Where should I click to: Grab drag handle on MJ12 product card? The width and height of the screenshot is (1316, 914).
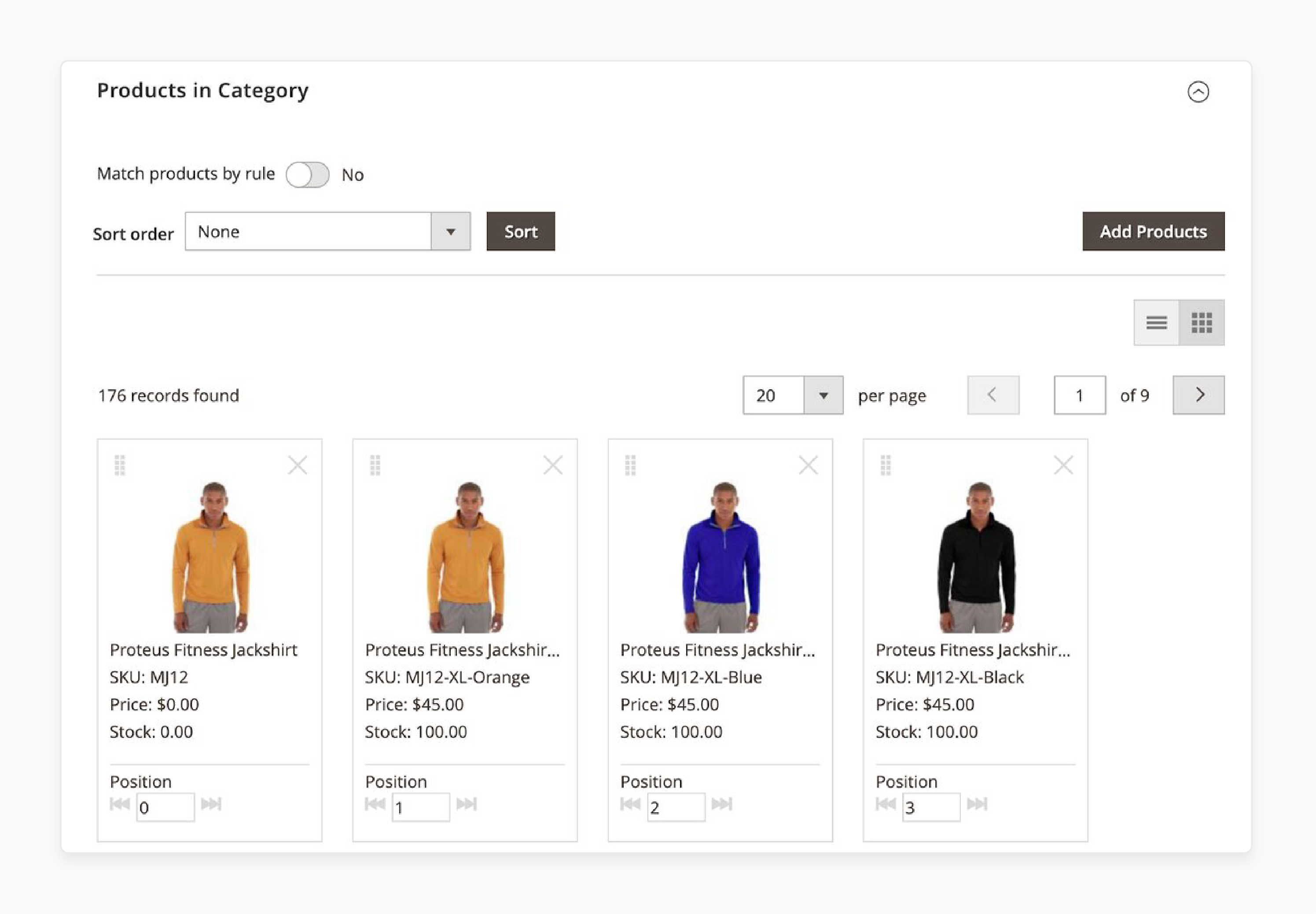(120, 465)
